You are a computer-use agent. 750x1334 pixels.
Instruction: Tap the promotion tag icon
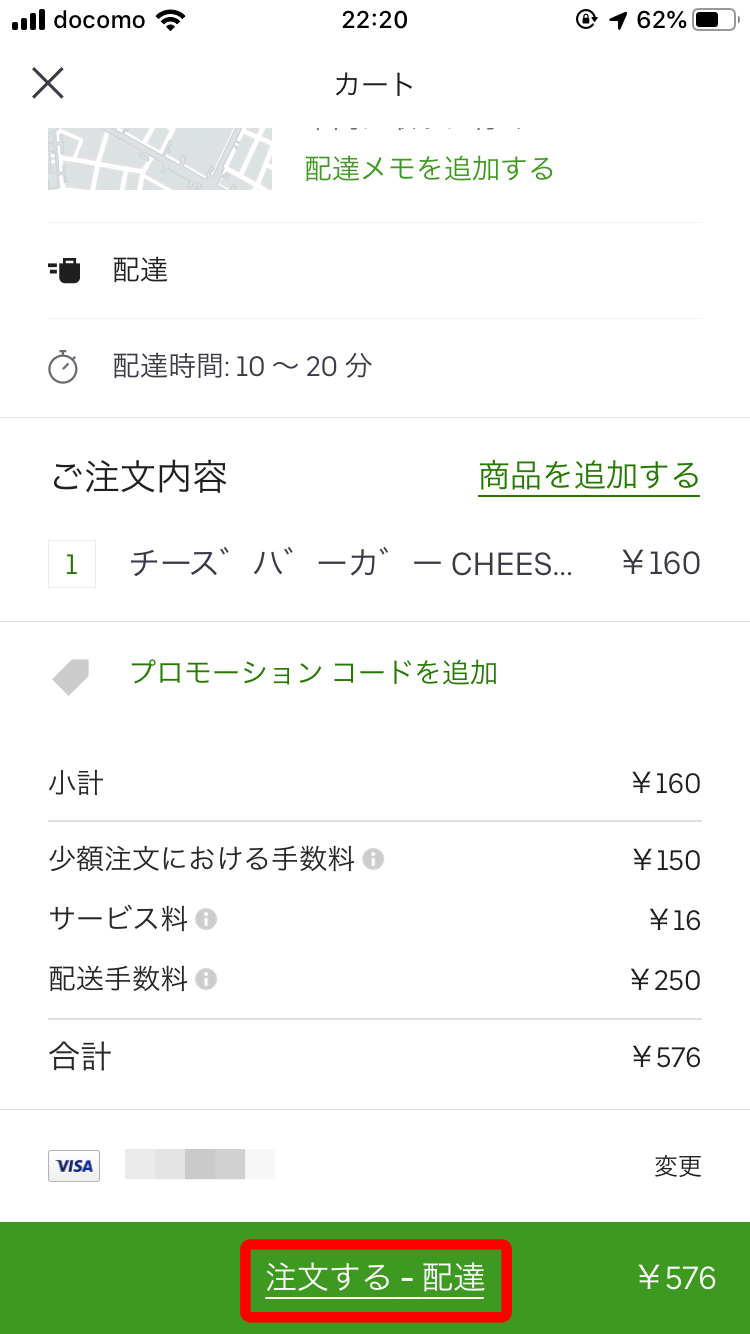(71, 676)
